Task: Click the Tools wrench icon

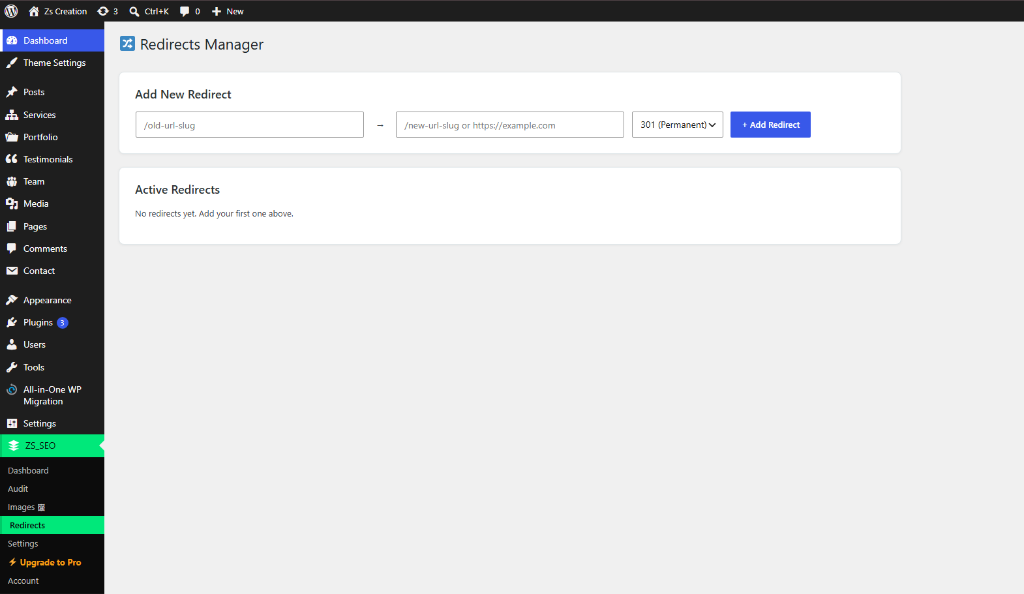Action: pos(12,367)
